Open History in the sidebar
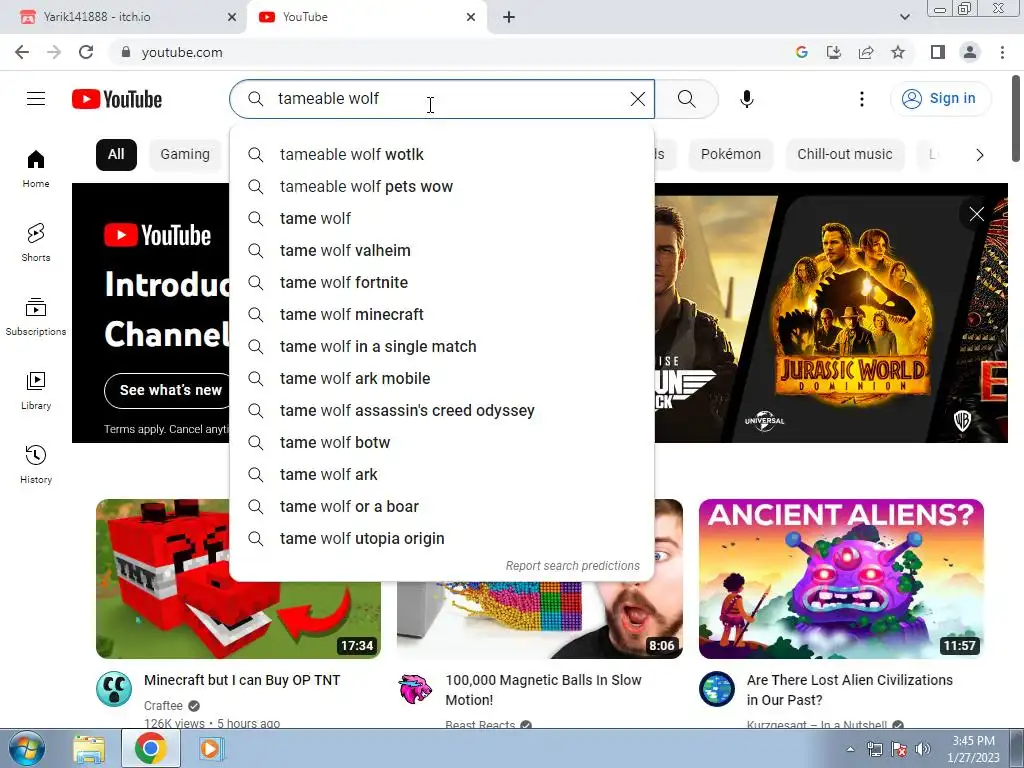This screenshot has width=1024, height=768. [36, 465]
